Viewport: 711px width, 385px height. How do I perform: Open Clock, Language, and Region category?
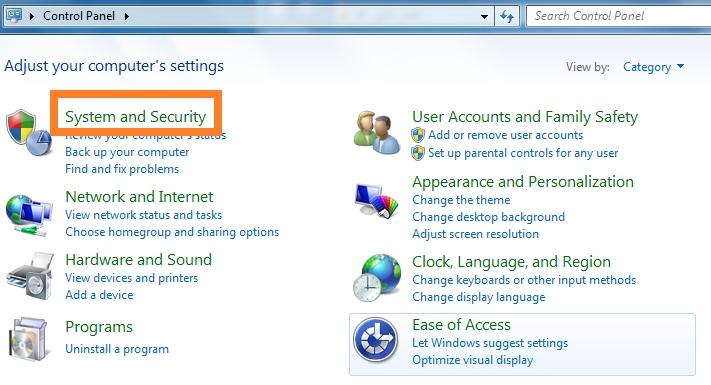pos(511,262)
